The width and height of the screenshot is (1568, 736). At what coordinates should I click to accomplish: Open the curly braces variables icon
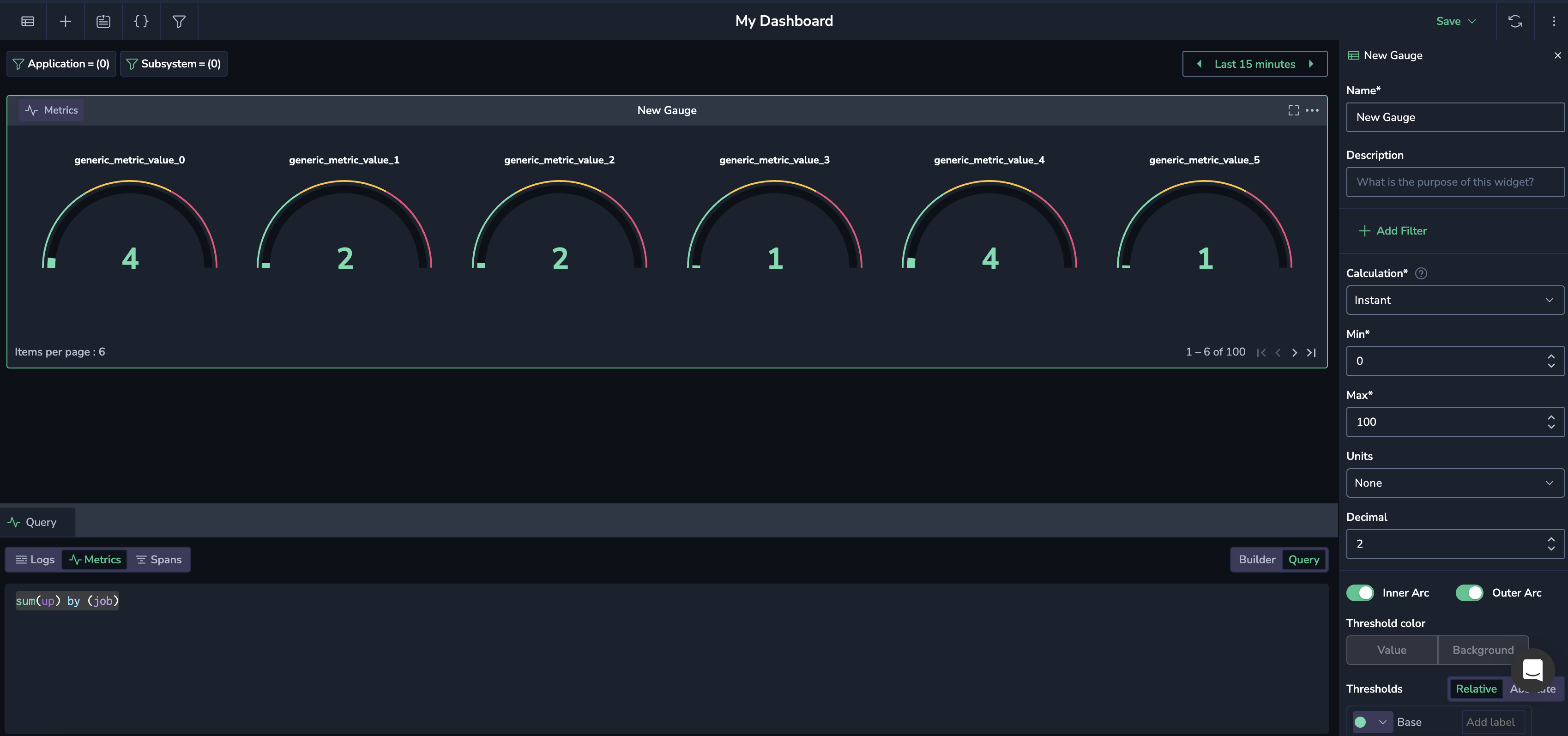pos(141,21)
